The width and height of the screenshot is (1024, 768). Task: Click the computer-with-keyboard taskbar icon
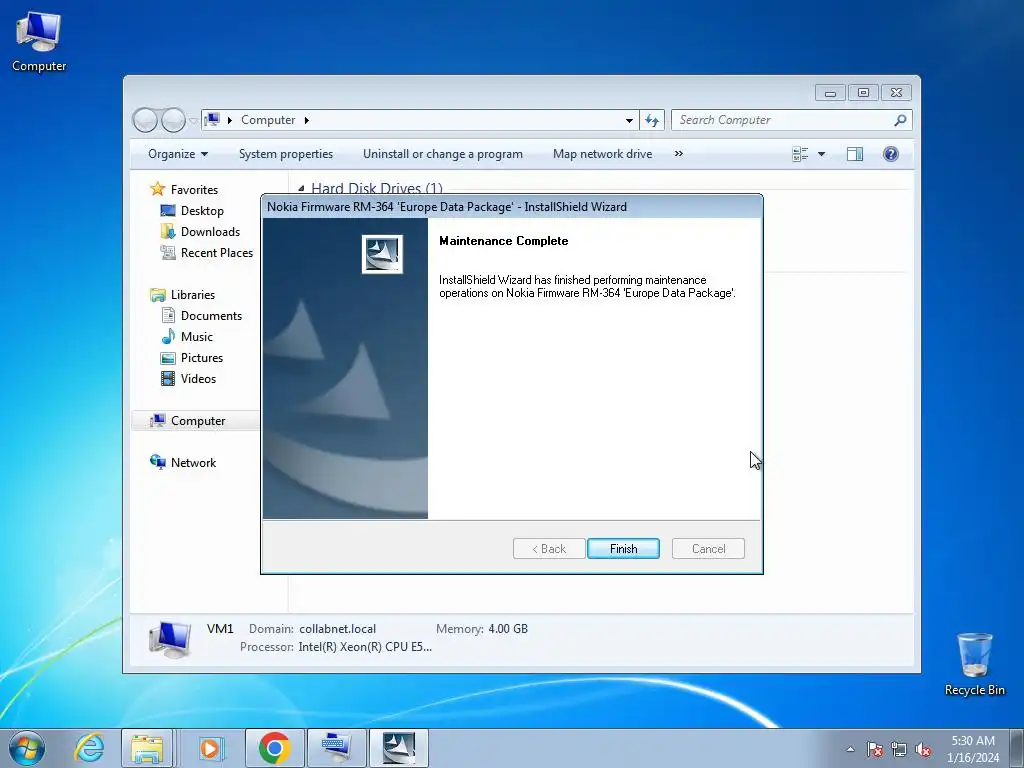click(337, 748)
